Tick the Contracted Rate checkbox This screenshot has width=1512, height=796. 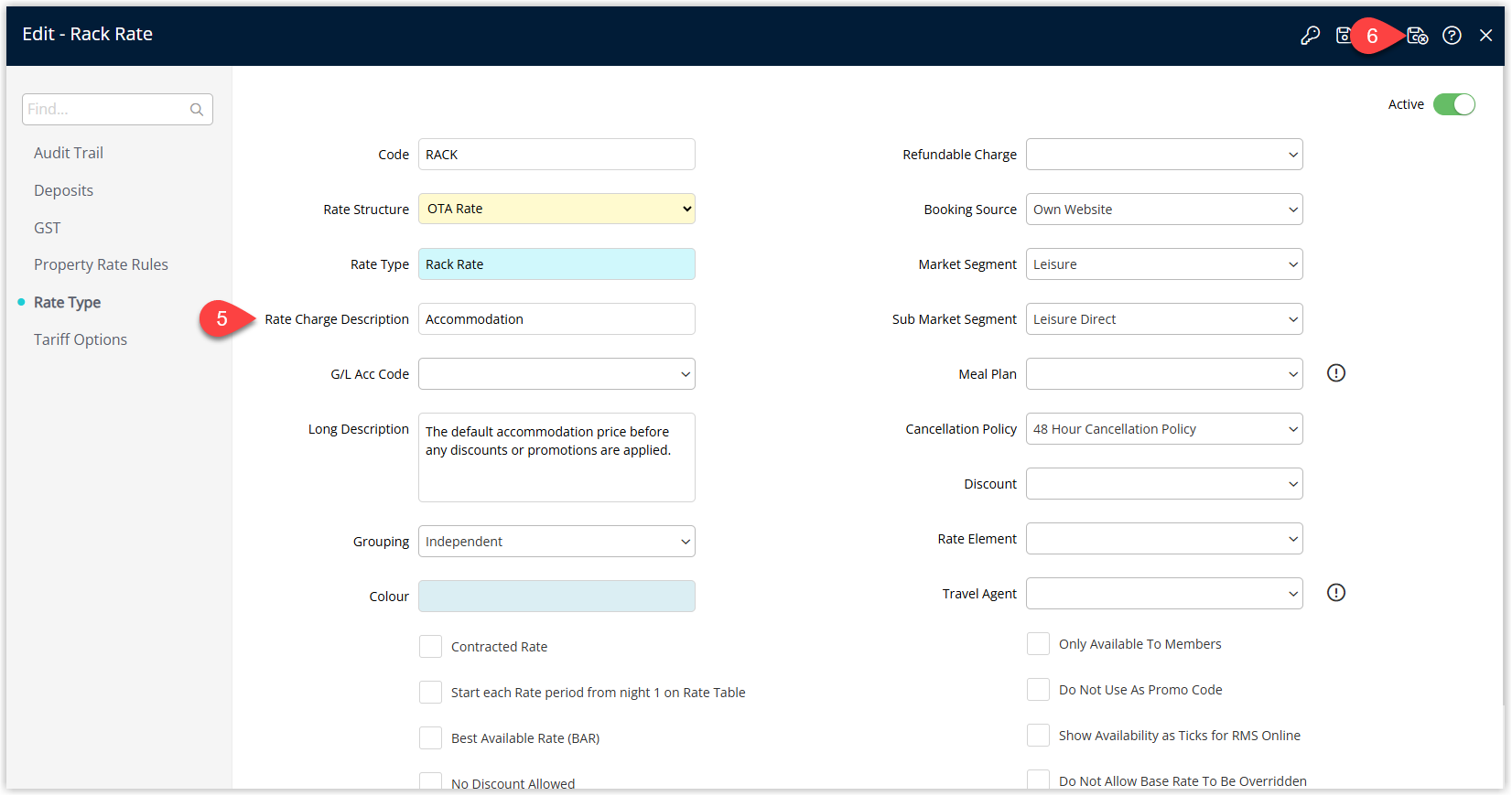[x=430, y=647]
